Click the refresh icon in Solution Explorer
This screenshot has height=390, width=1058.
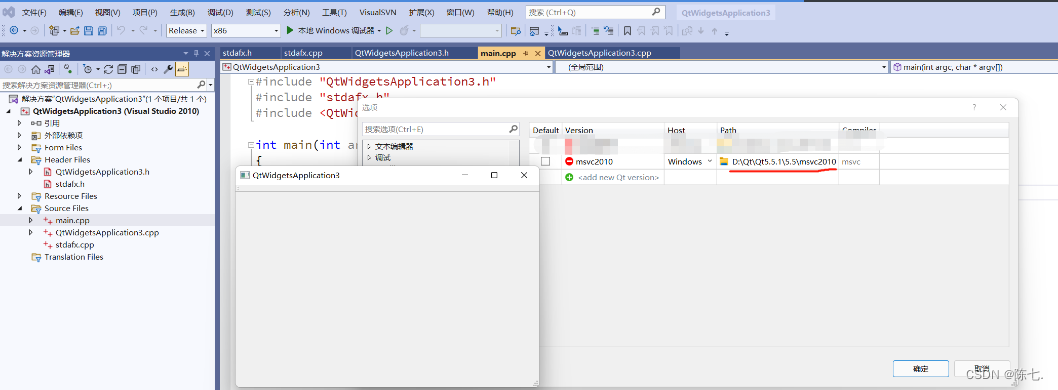pos(109,69)
